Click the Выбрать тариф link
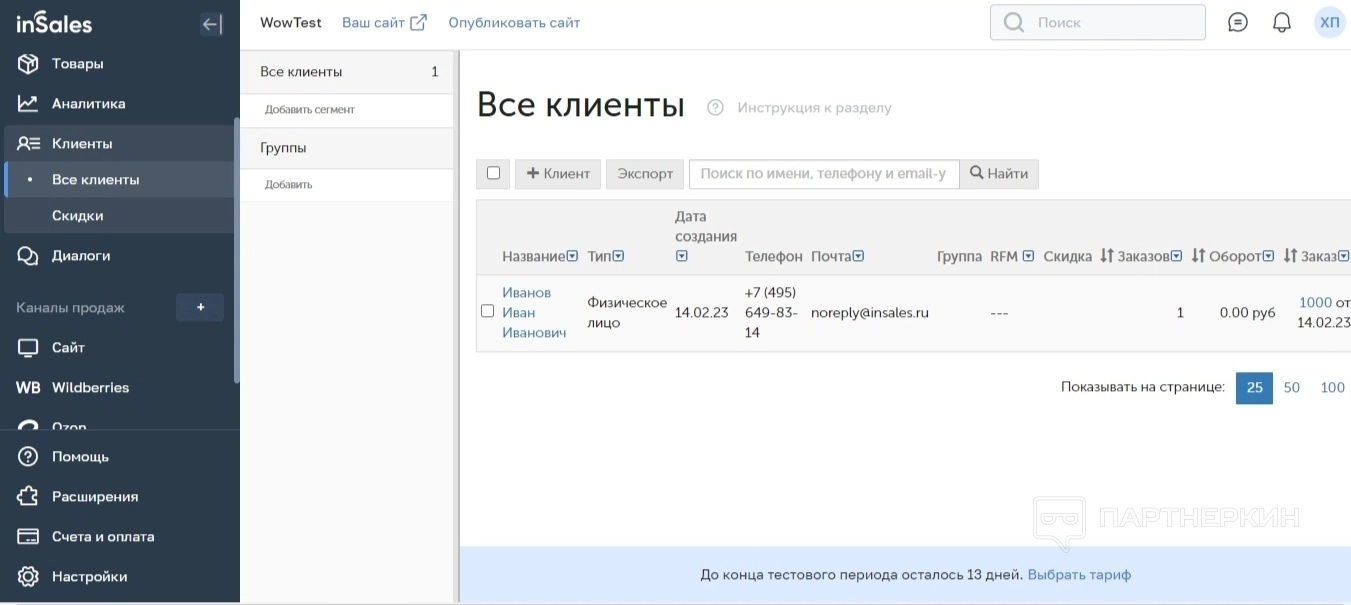 tap(1079, 575)
